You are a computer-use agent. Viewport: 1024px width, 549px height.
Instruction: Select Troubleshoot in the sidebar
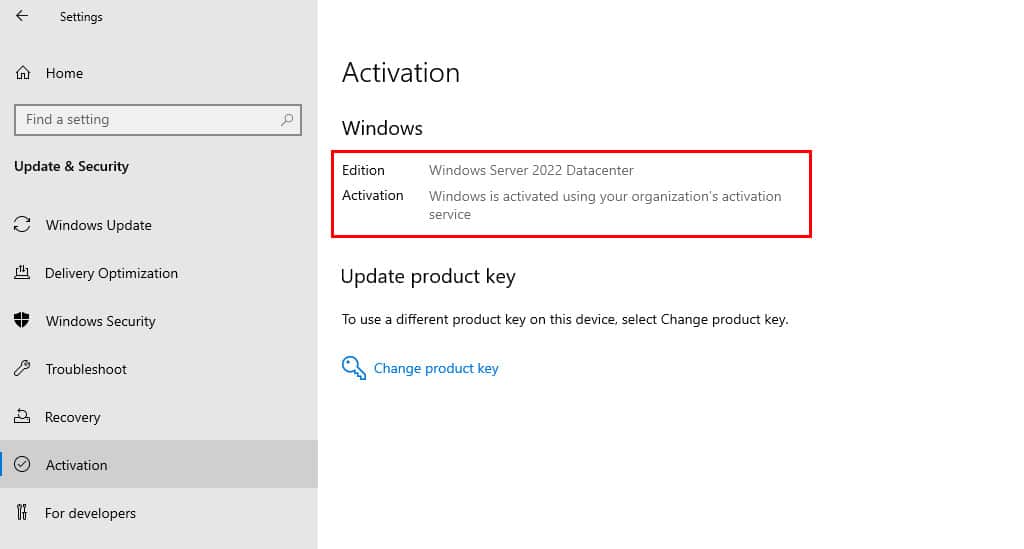point(159,369)
